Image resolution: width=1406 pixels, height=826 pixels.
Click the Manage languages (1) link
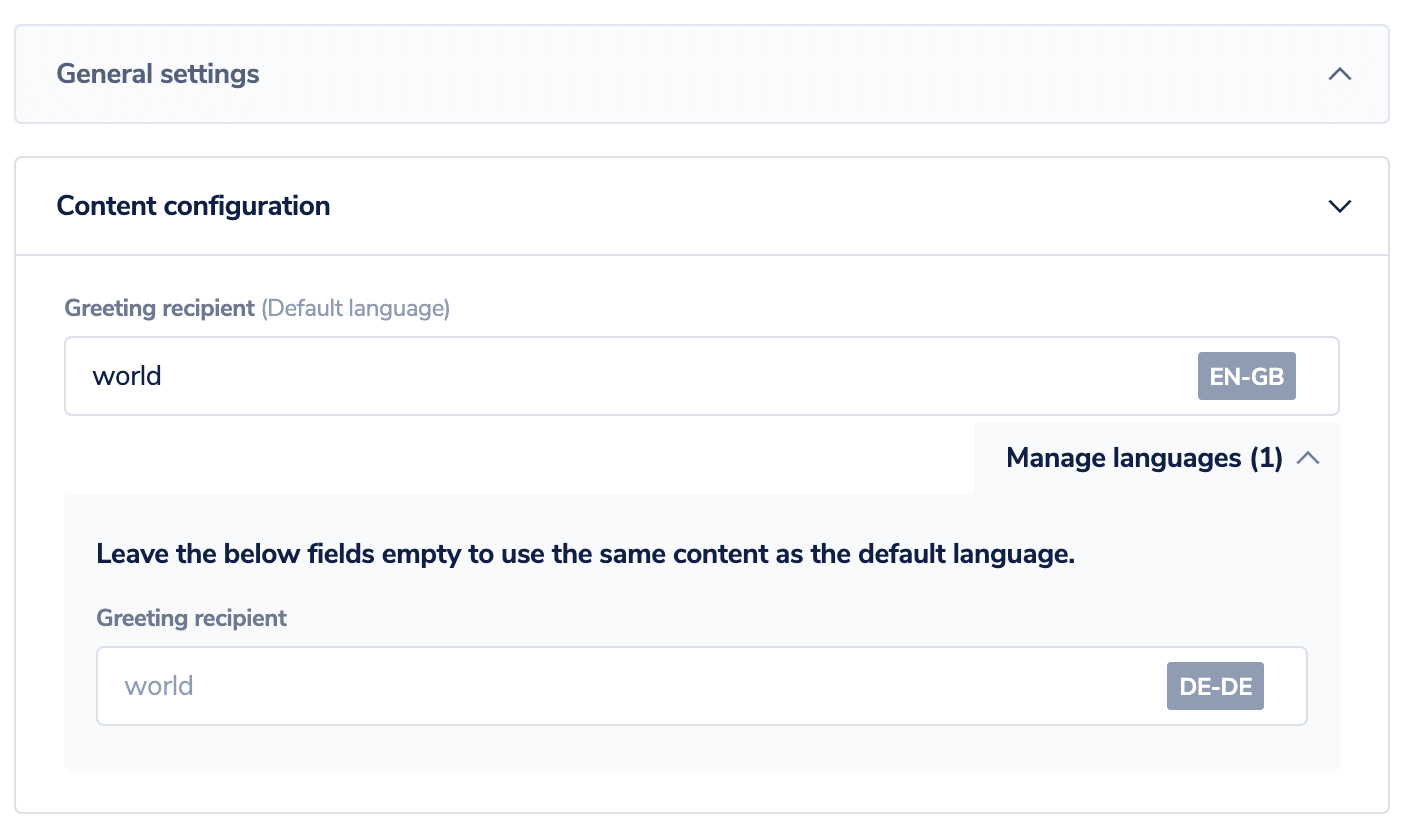1144,457
